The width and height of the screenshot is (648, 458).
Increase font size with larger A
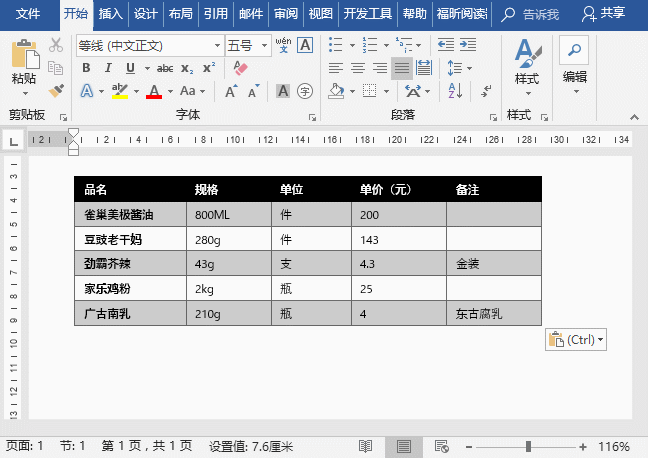231,91
